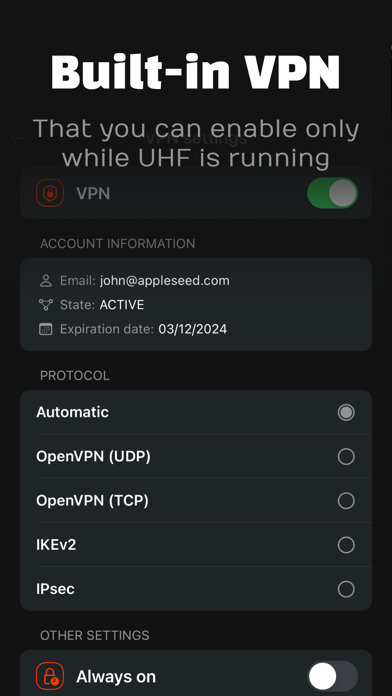Tap the john@appleseed.com email text
The image size is (392, 696).
pos(165,281)
